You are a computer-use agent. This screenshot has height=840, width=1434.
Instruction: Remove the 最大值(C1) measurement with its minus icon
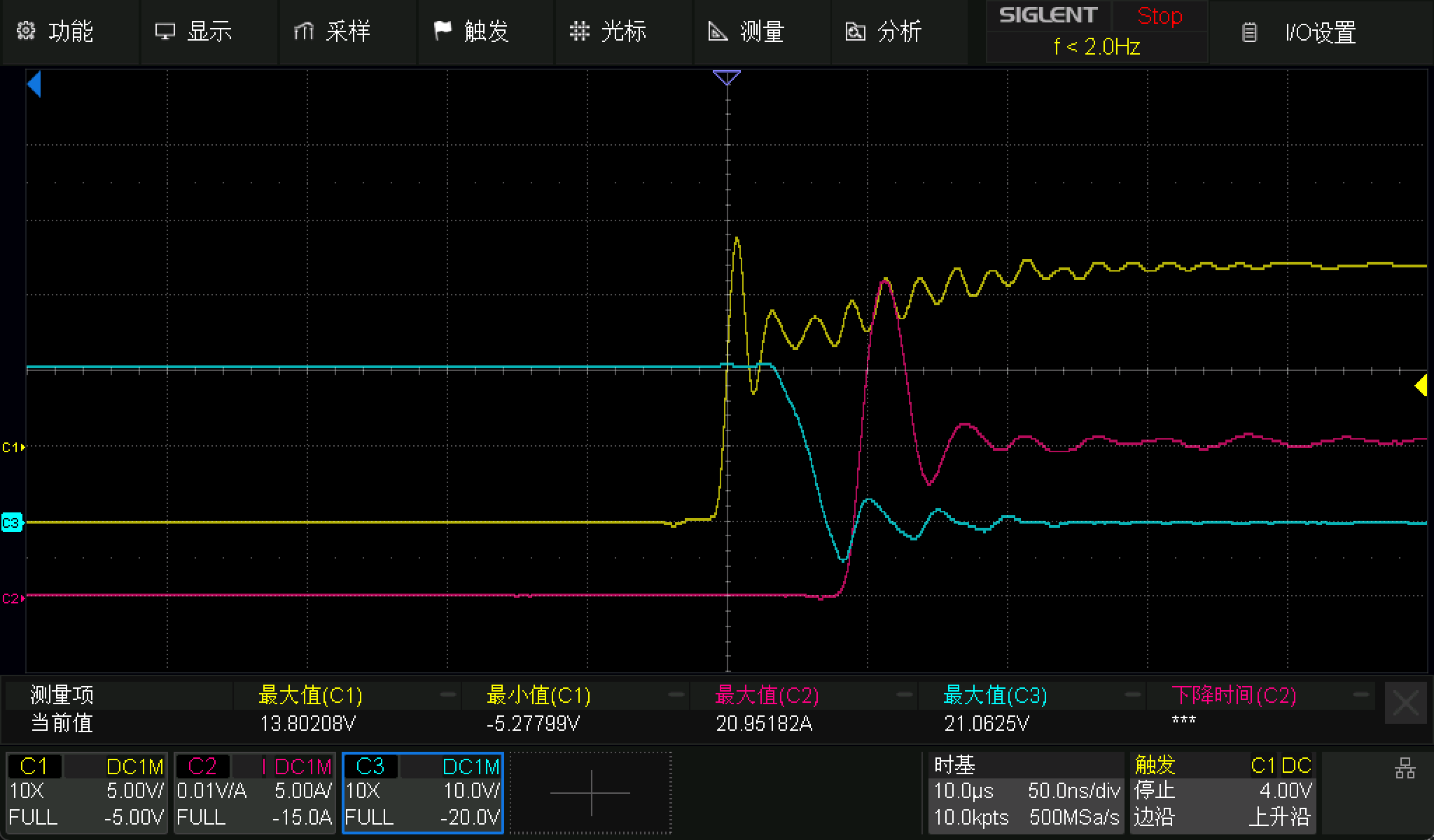448,695
